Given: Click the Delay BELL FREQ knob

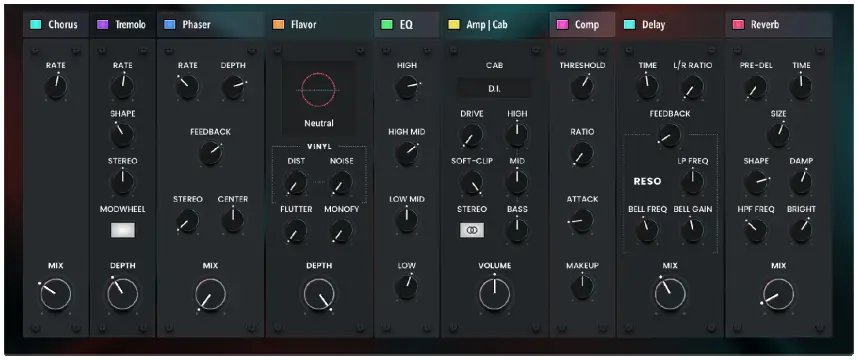Looking at the screenshot, I should click(648, 231).
